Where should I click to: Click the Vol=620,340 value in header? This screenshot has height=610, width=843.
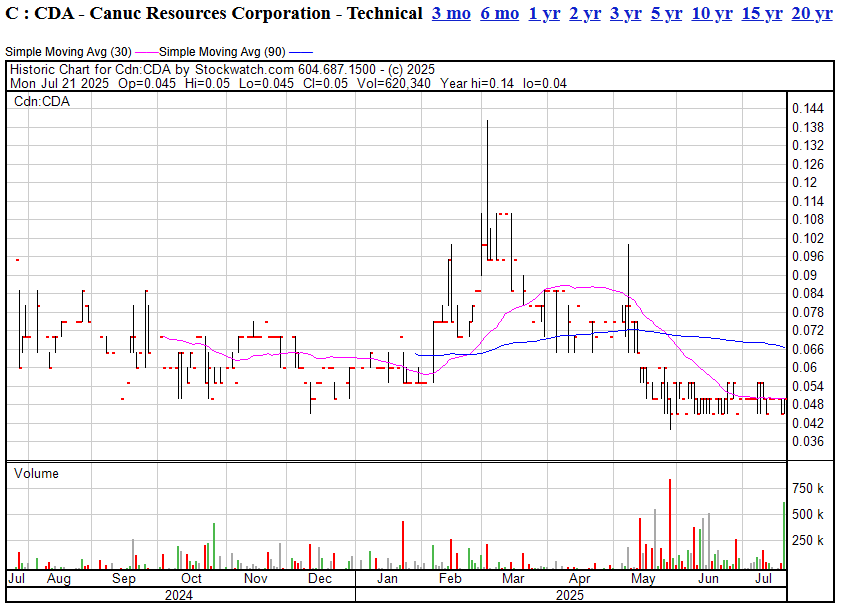tap(394, 83)
